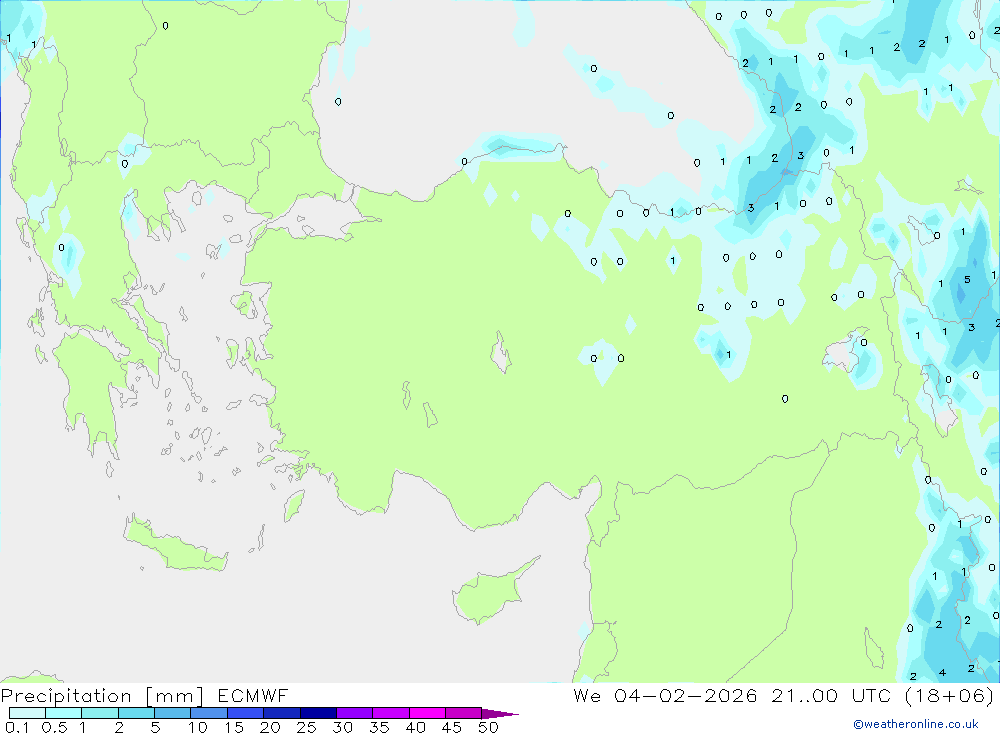
Task: Select the 35–40 mm legend color swatch
Action: tap(390, 713)
